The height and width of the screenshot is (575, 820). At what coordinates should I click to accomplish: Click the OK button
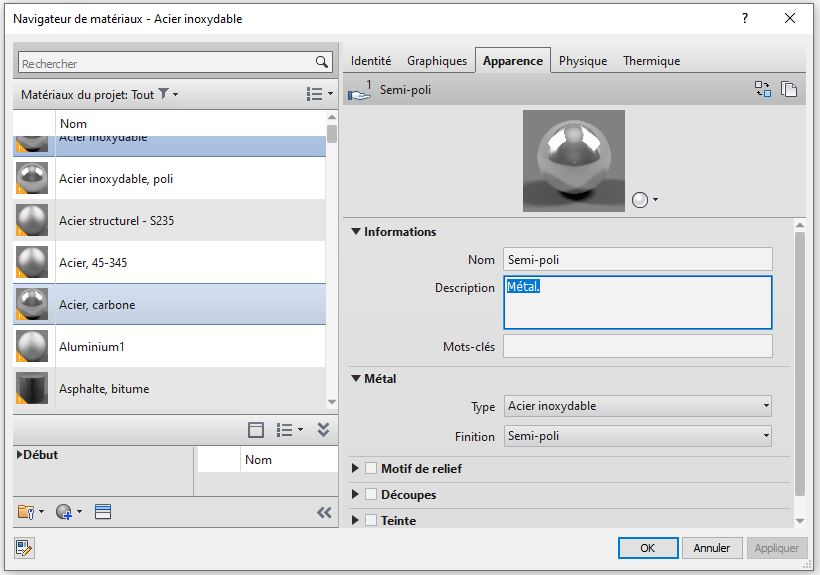[647, 548]
